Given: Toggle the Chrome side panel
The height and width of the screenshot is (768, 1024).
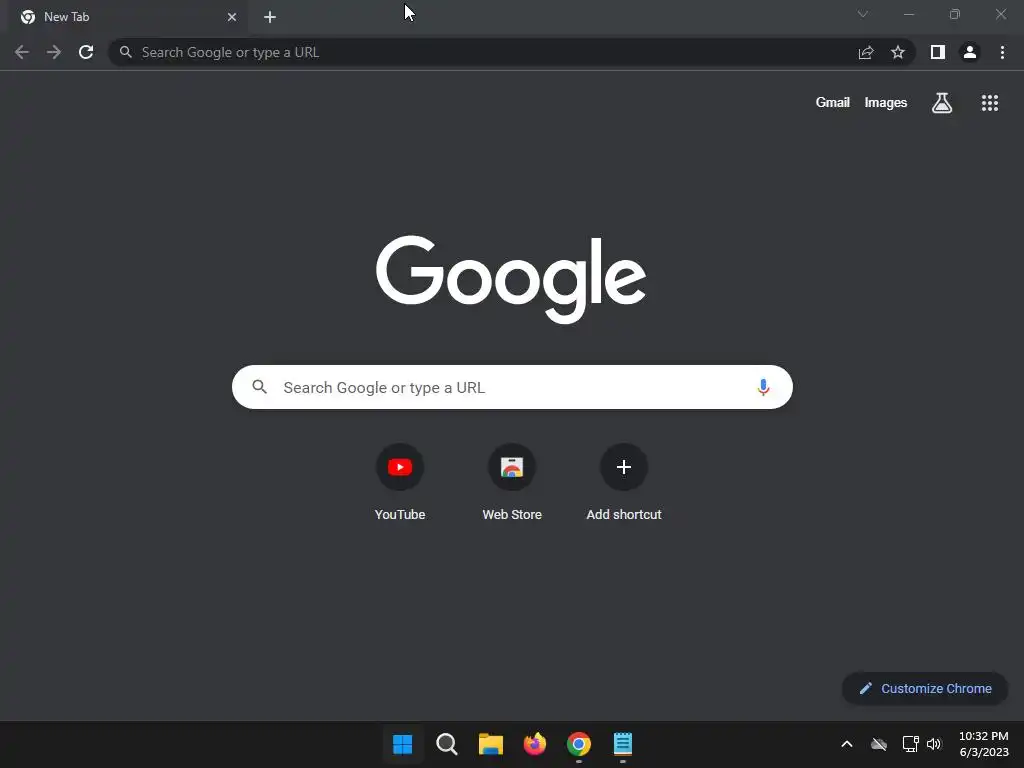Looking at the screenshot, I should point(938,52).
